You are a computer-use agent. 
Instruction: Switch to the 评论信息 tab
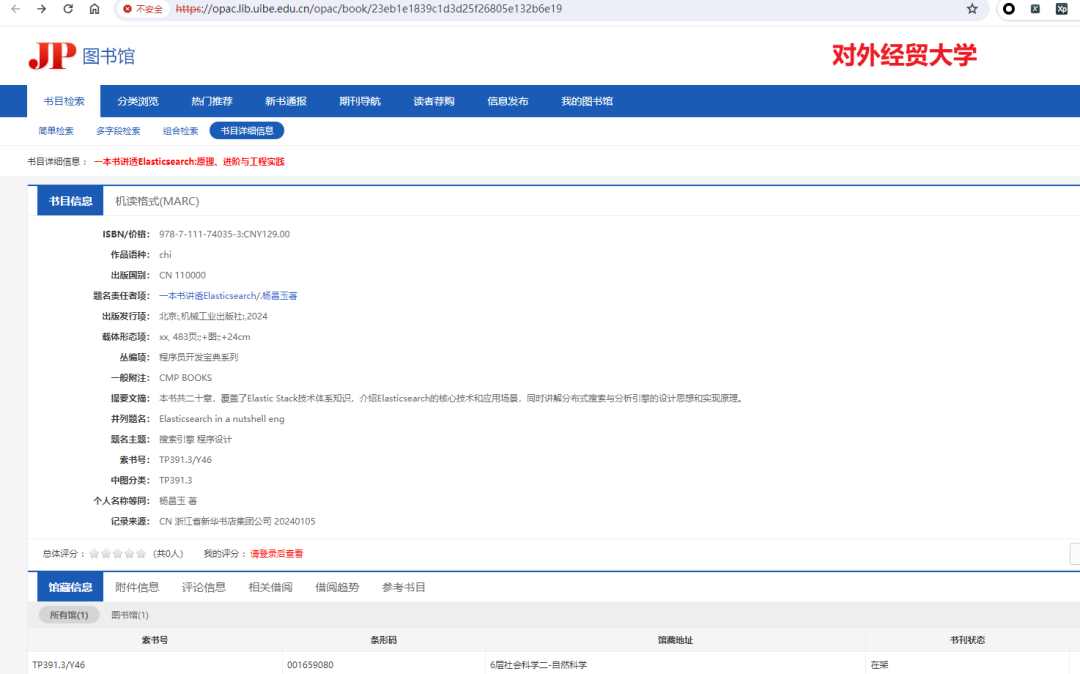(204, 587)
